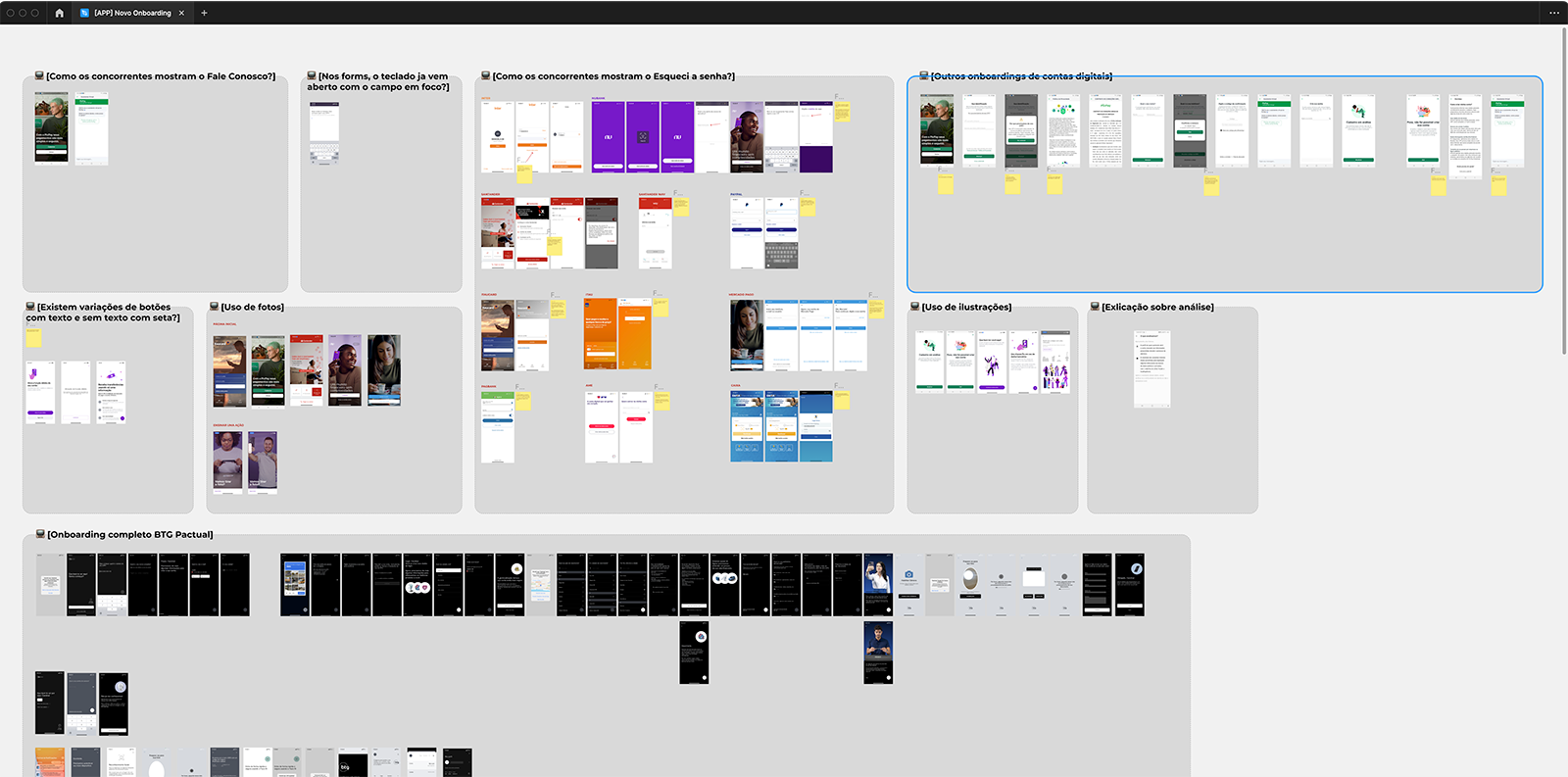Click the PAGBANK group label
The width and height of the screenshot is (1568, 777).
488,386
